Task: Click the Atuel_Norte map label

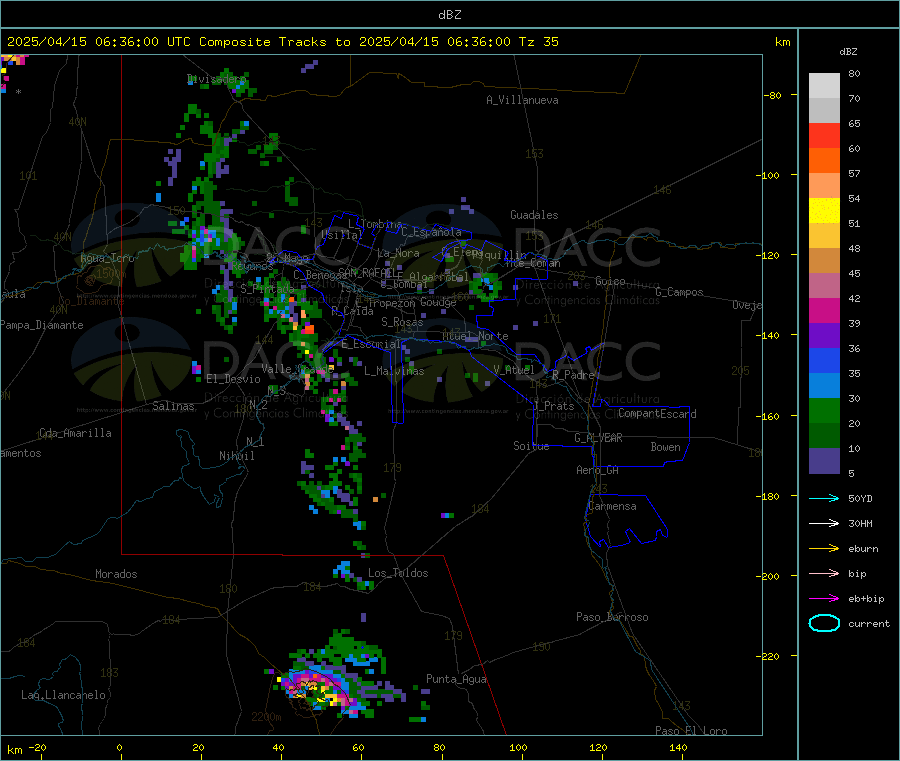Action: (x=475, y=336)
